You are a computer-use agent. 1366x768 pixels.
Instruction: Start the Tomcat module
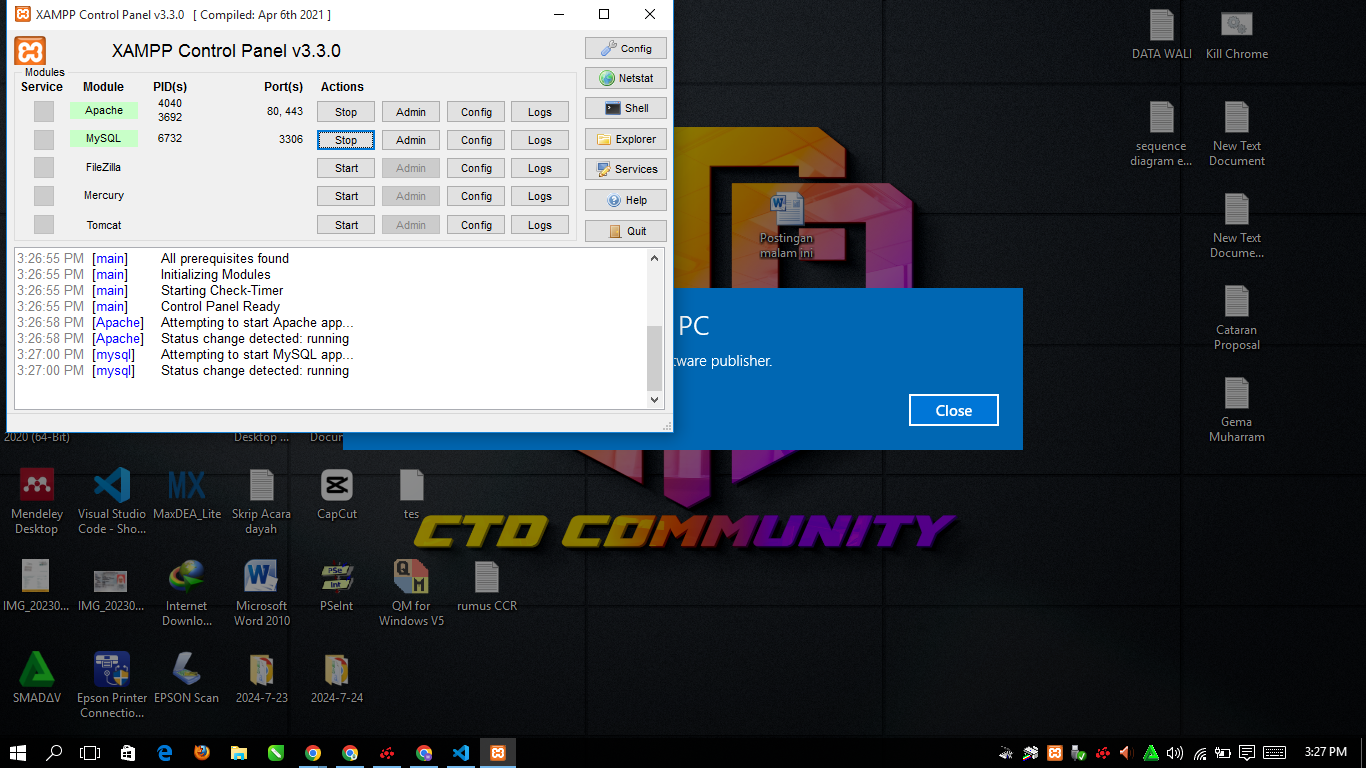pos(346,225)
